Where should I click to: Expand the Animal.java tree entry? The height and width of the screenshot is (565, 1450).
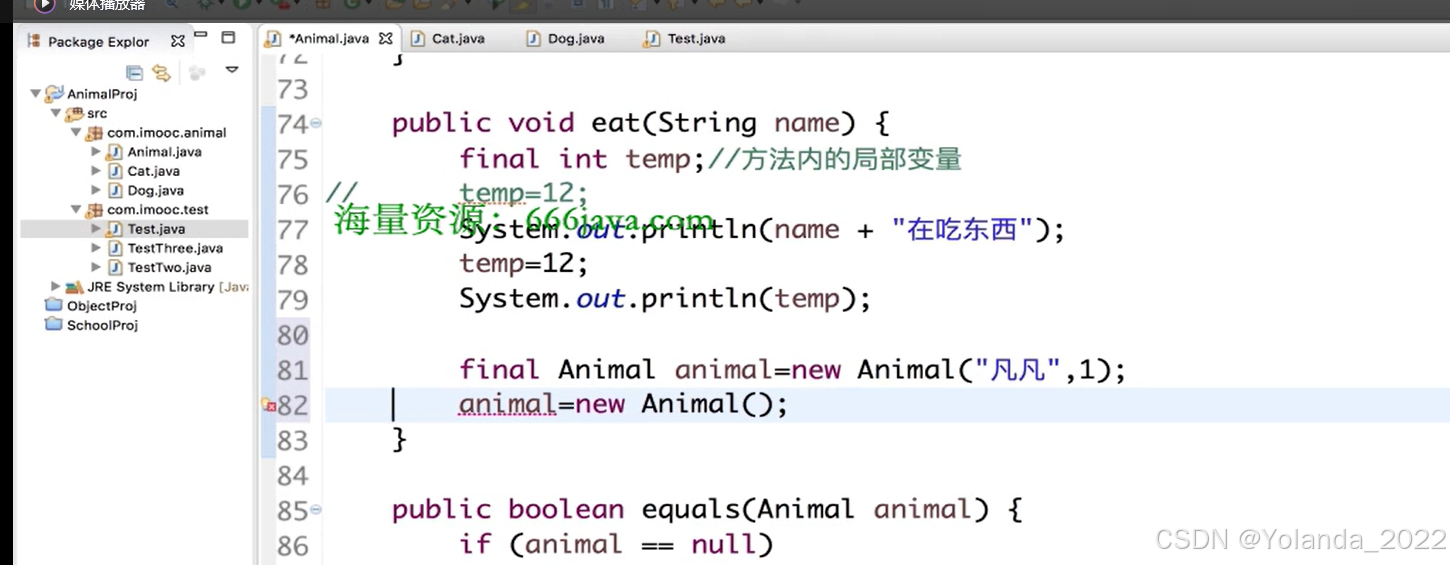pos(96,152)
